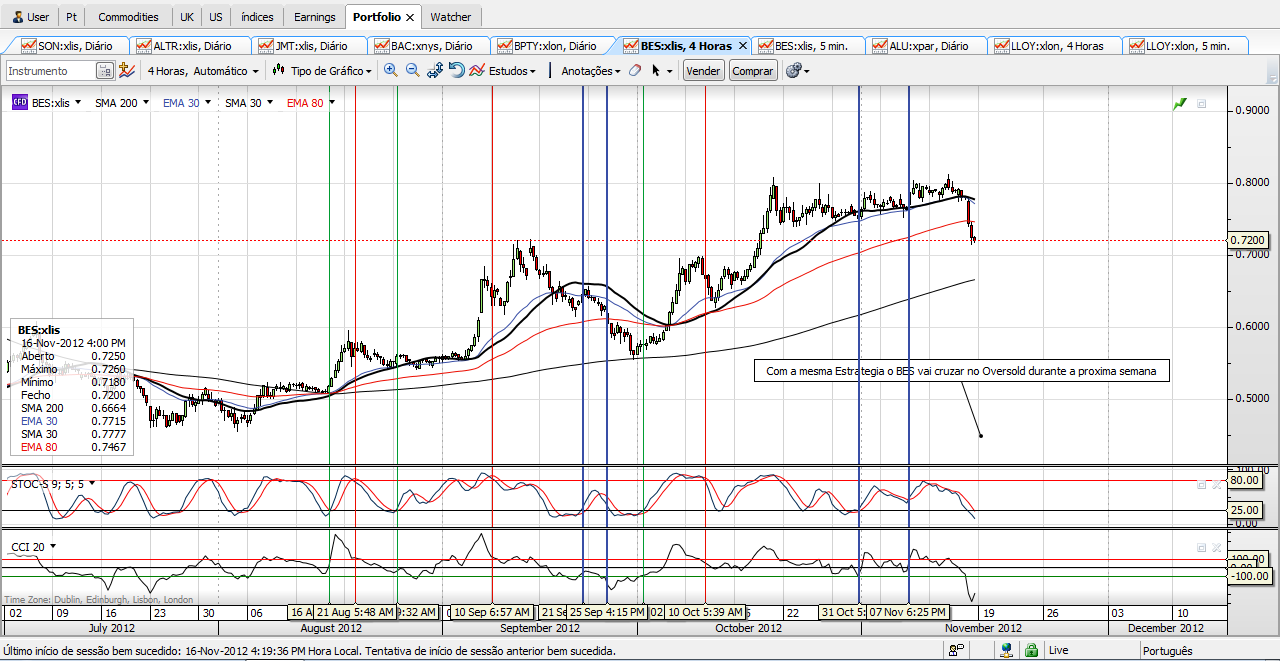Click the Comprar button
Screen dimensions: 1280x661
pos(752,71)
